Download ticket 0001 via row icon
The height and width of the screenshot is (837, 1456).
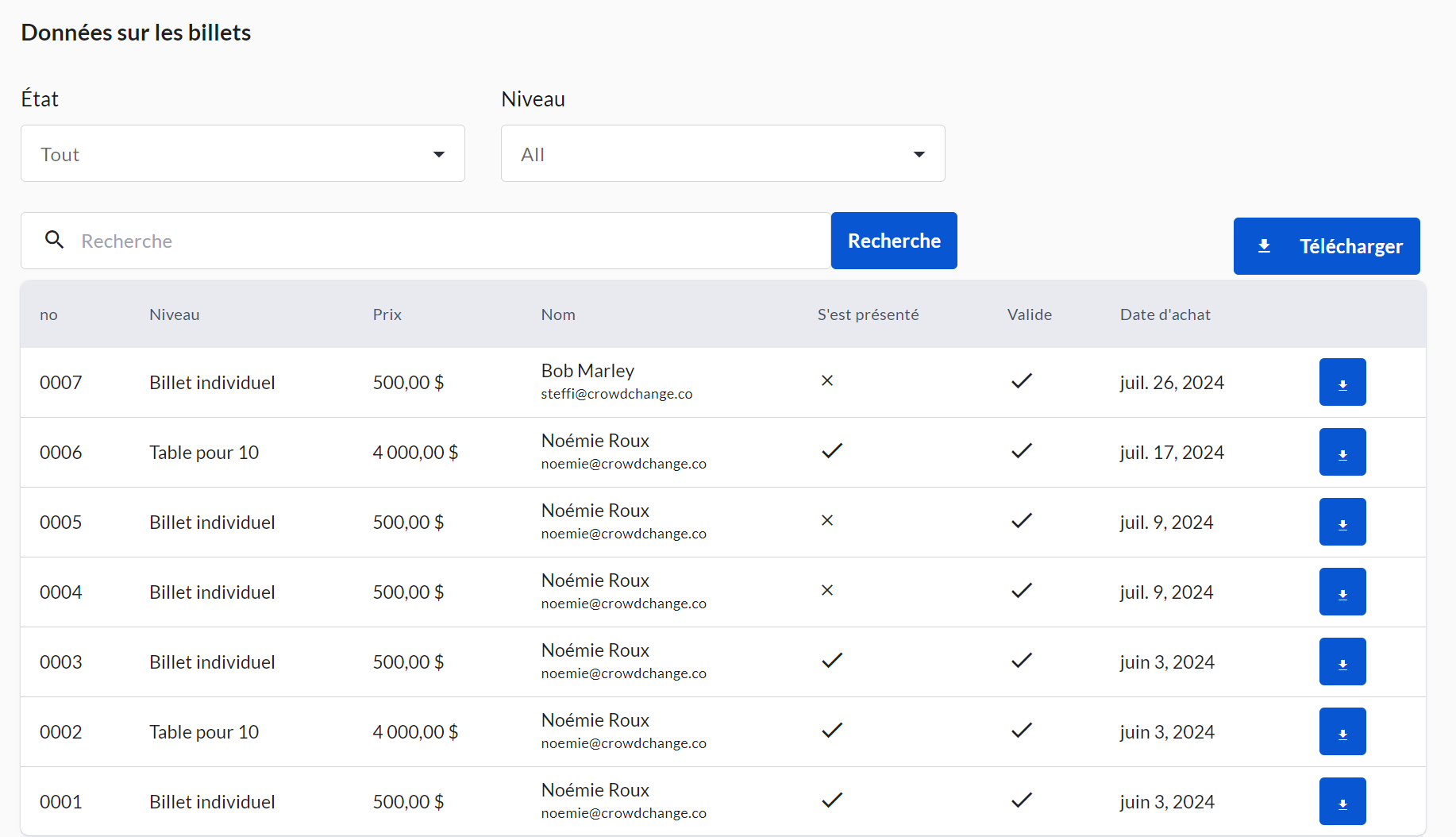point(1342,801)
